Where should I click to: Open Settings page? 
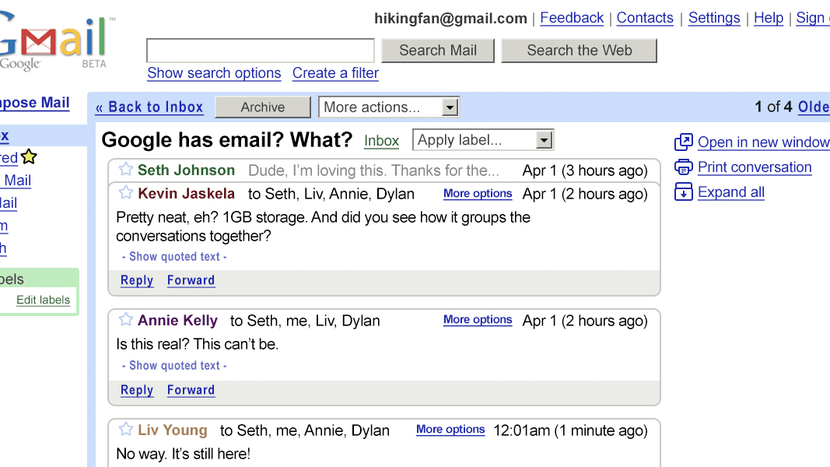(x=714, y=18)
